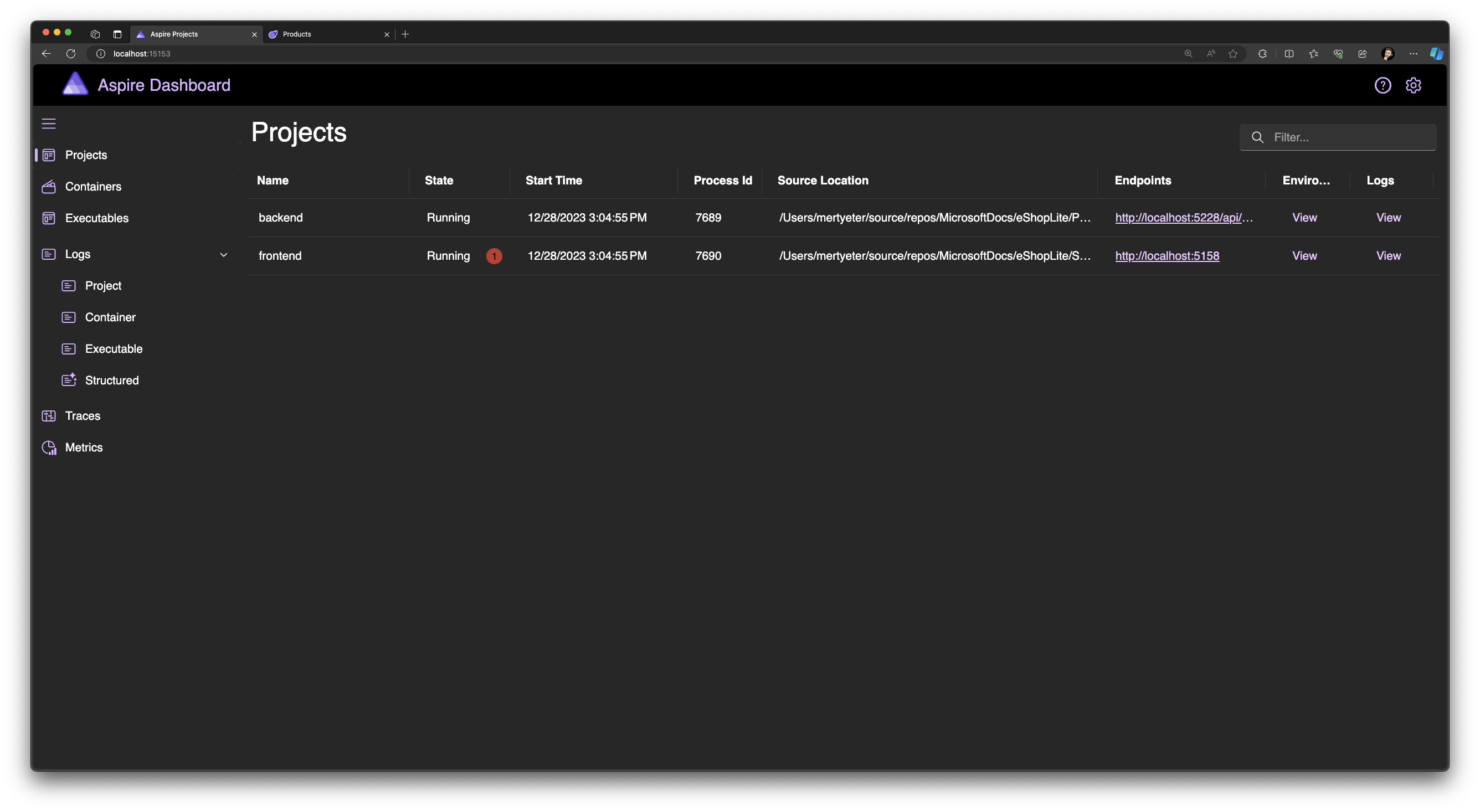This screenshot has height=812, width=1480.
Task: Click the Source Location column header
Action: (x=823, y=181)
